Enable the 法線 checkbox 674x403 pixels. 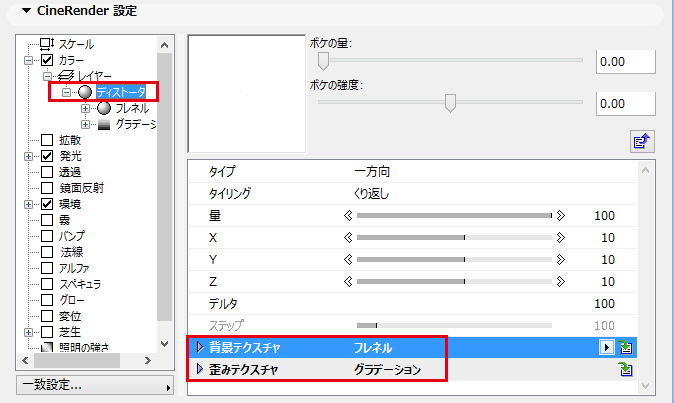click(47, 252)
